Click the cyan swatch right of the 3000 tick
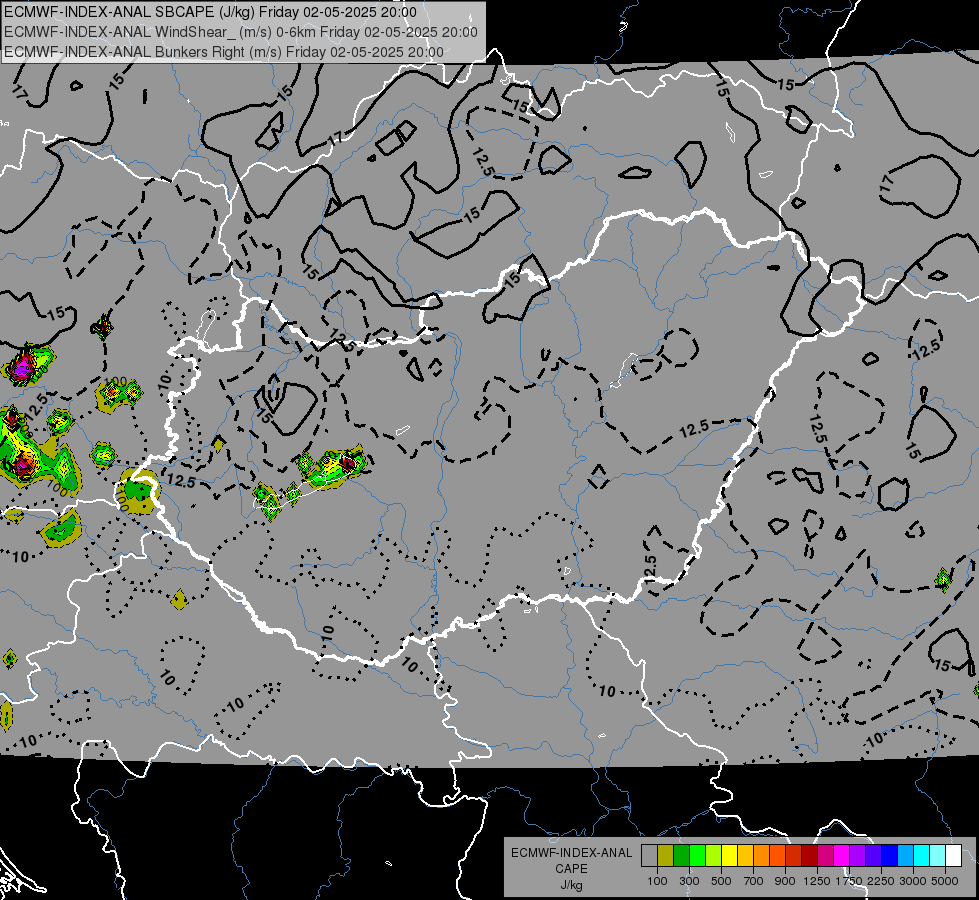This screenshot has width=979, height=900. point(922,855)
